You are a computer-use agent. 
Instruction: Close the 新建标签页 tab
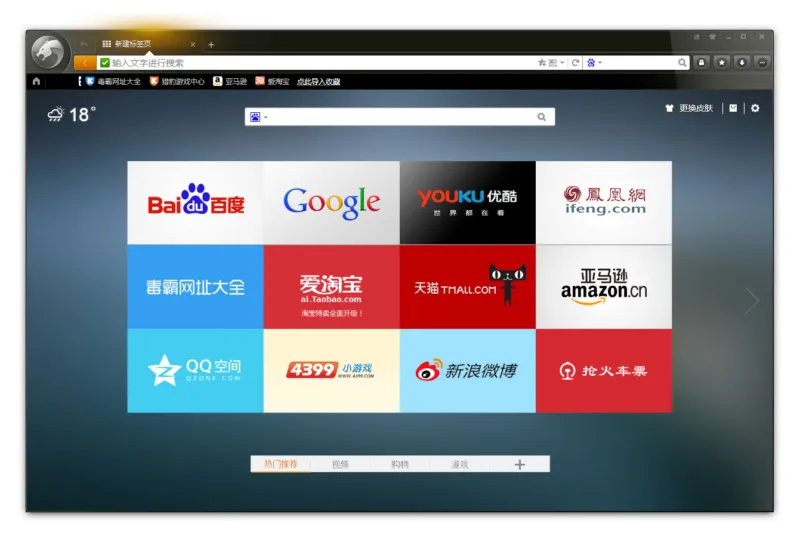tap(193, 44)
